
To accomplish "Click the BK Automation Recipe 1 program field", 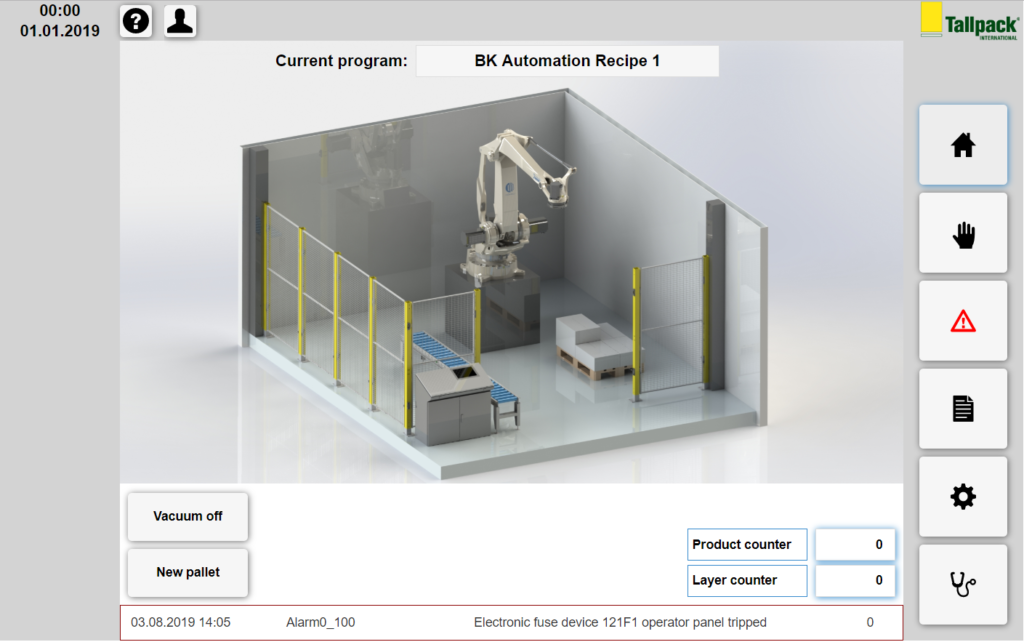I will (x=567, y=61).
